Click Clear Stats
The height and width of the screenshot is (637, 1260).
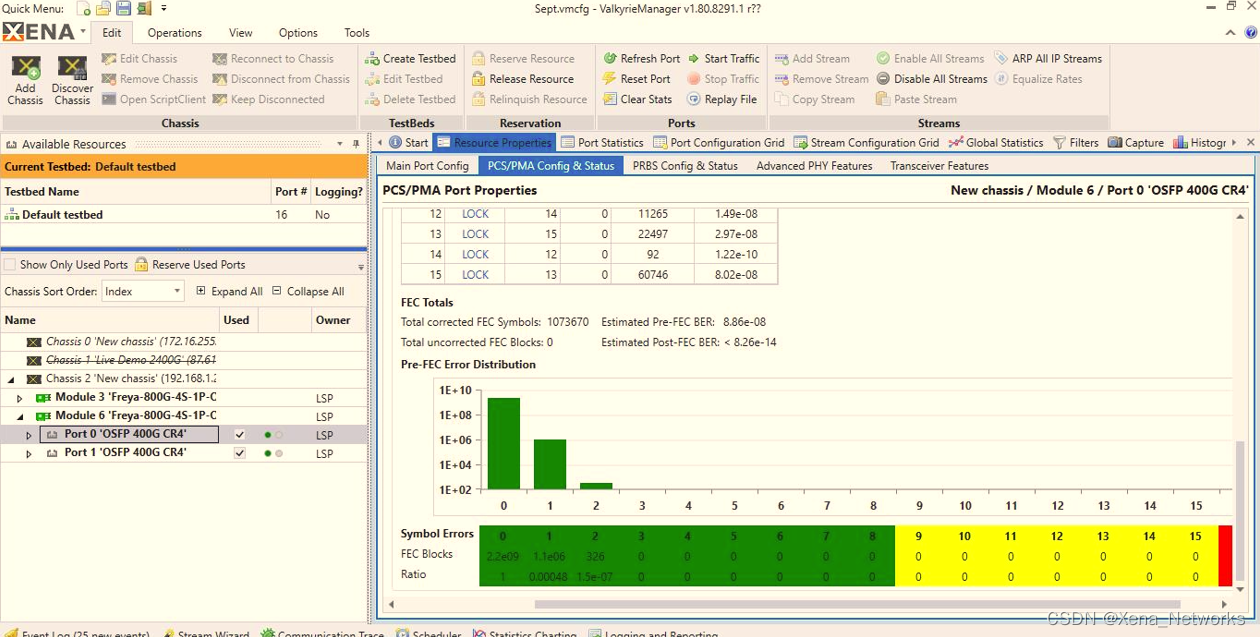click(x=638, y=99)
